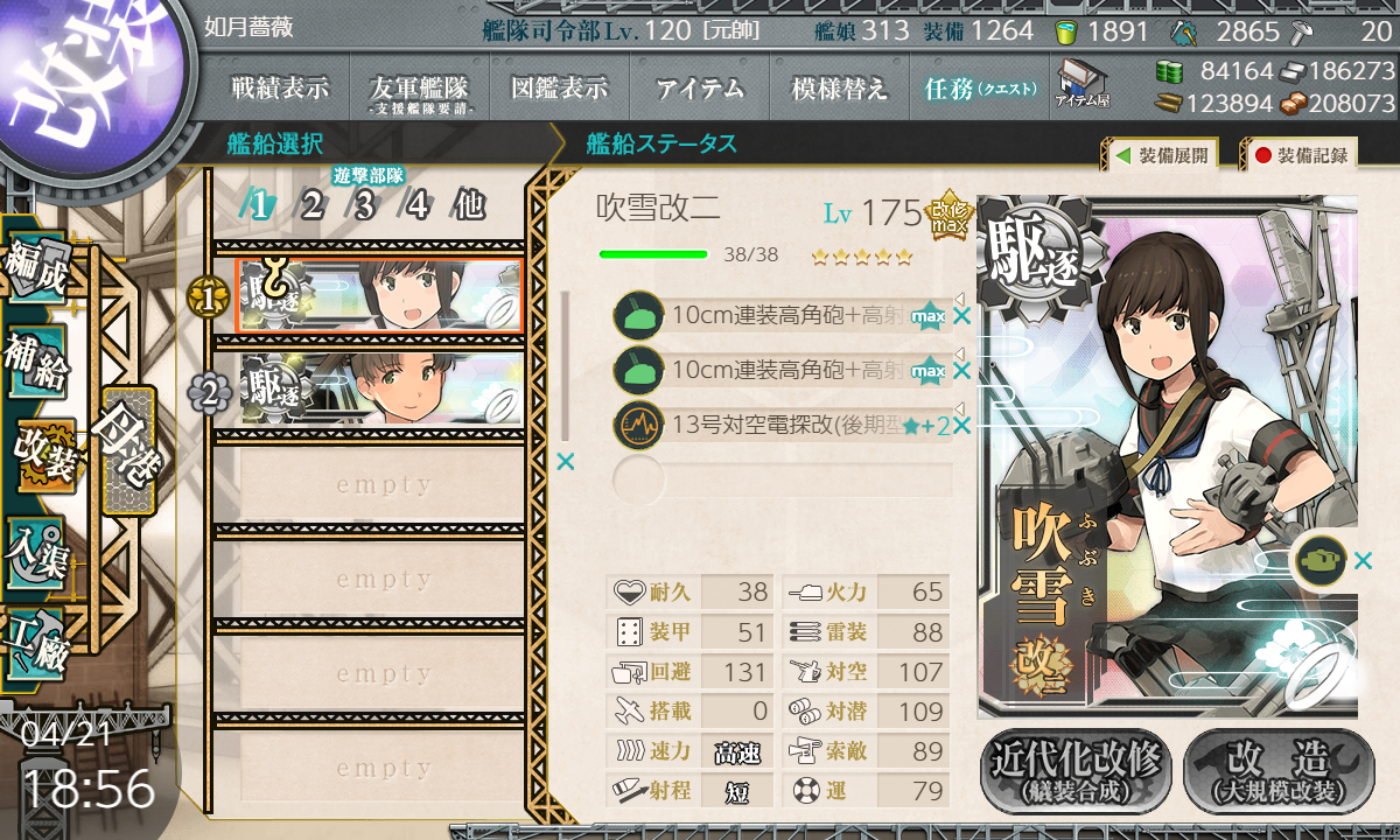Click the 13号対空電探改 radar equipment icon
The height and width of the screenshot is (840, 1400).
[638, 424]
